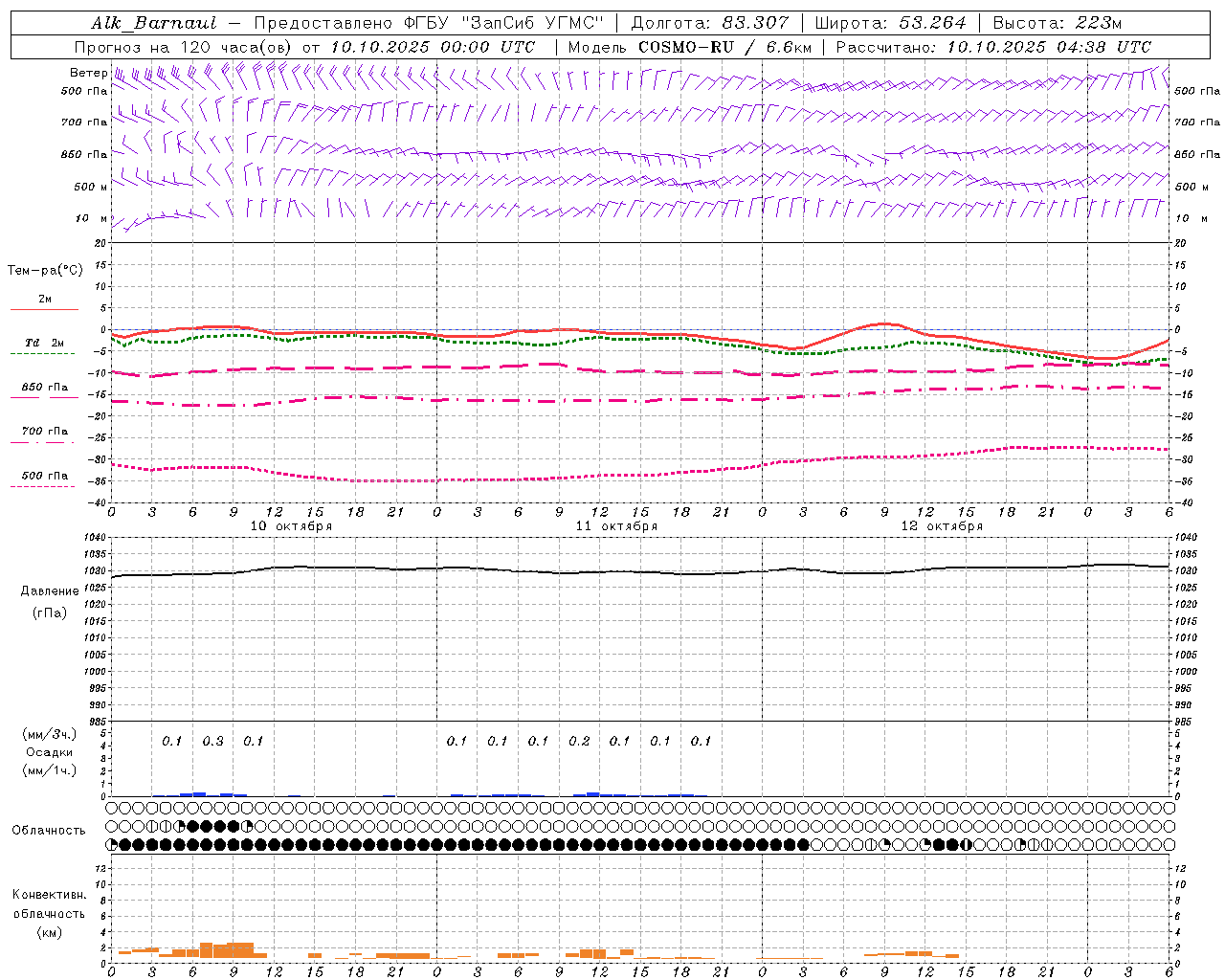
Task: Click the (мм/3ч.) precipitation unit label
Action: (50, 734)
